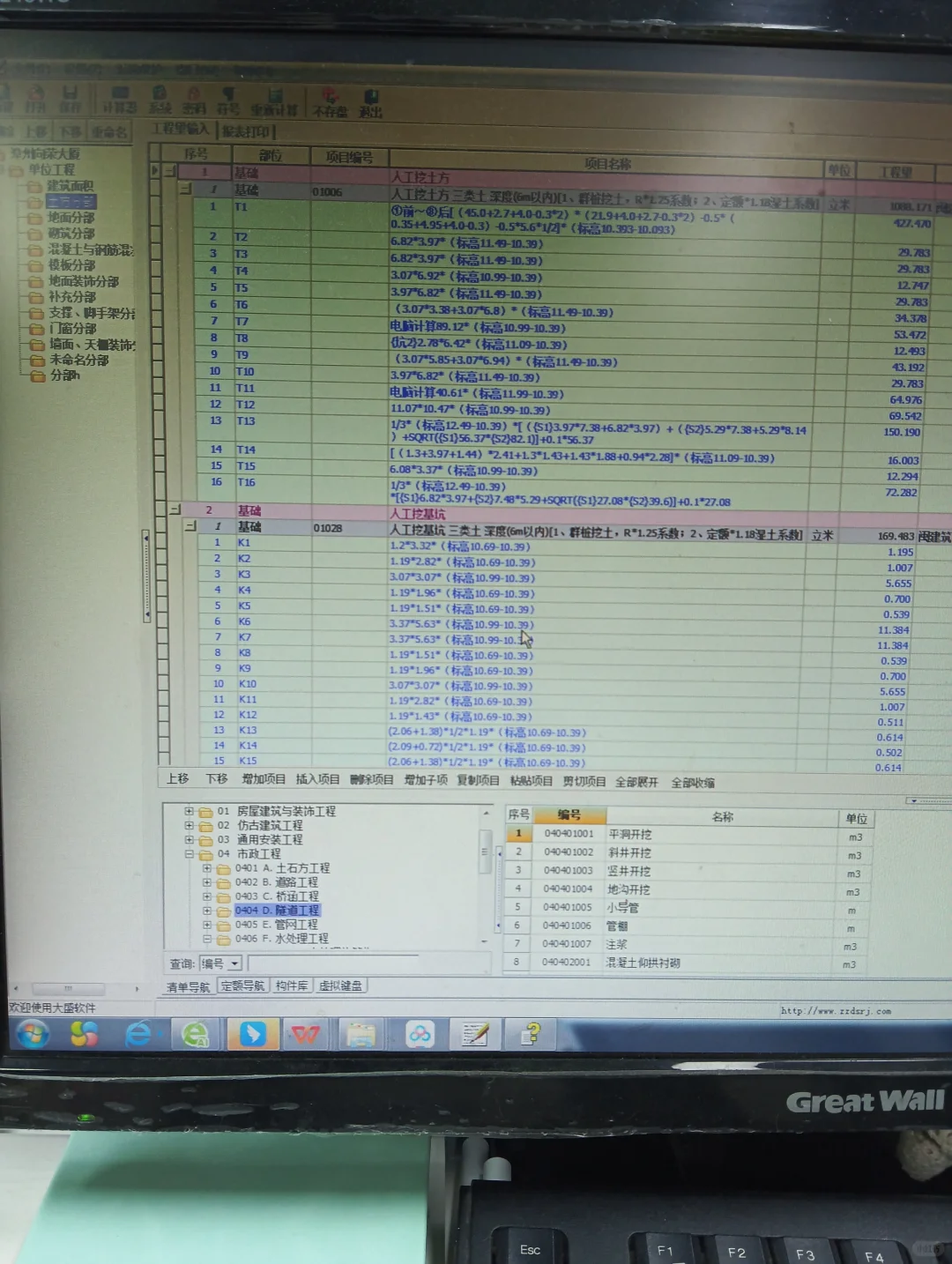Screen dimensions: 952x1264
Task: Open the 系统 system toolbar icon
Action: click(x=160, y=100)
